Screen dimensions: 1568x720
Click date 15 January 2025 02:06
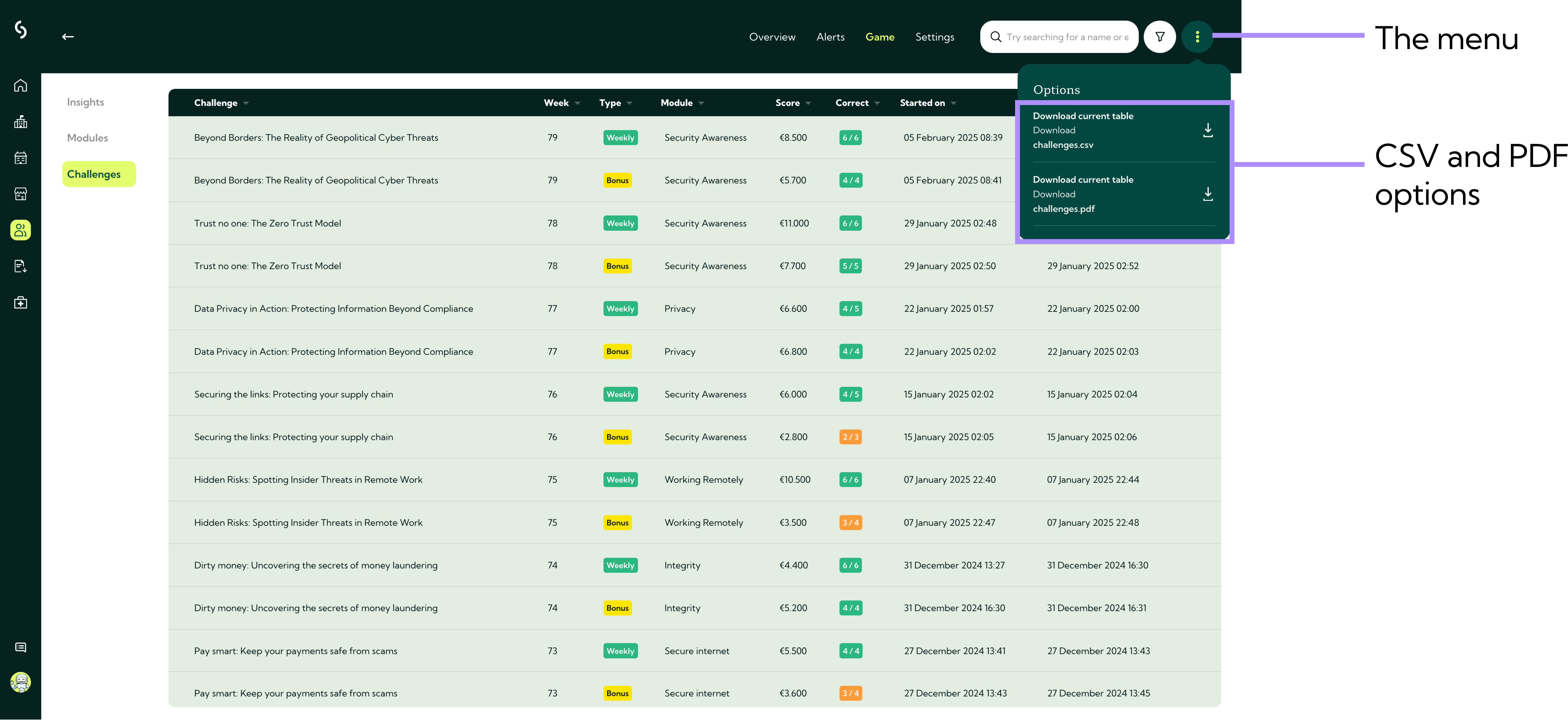click(1091, 437)
